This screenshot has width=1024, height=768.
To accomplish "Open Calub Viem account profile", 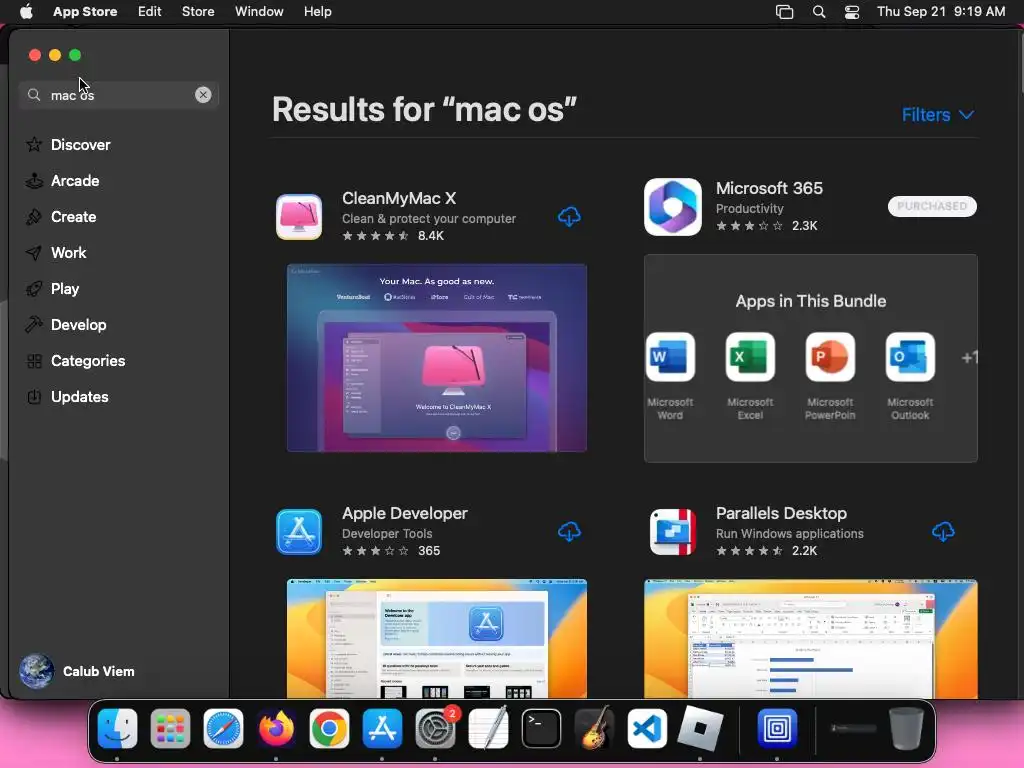I will click(x=77, y=671).
